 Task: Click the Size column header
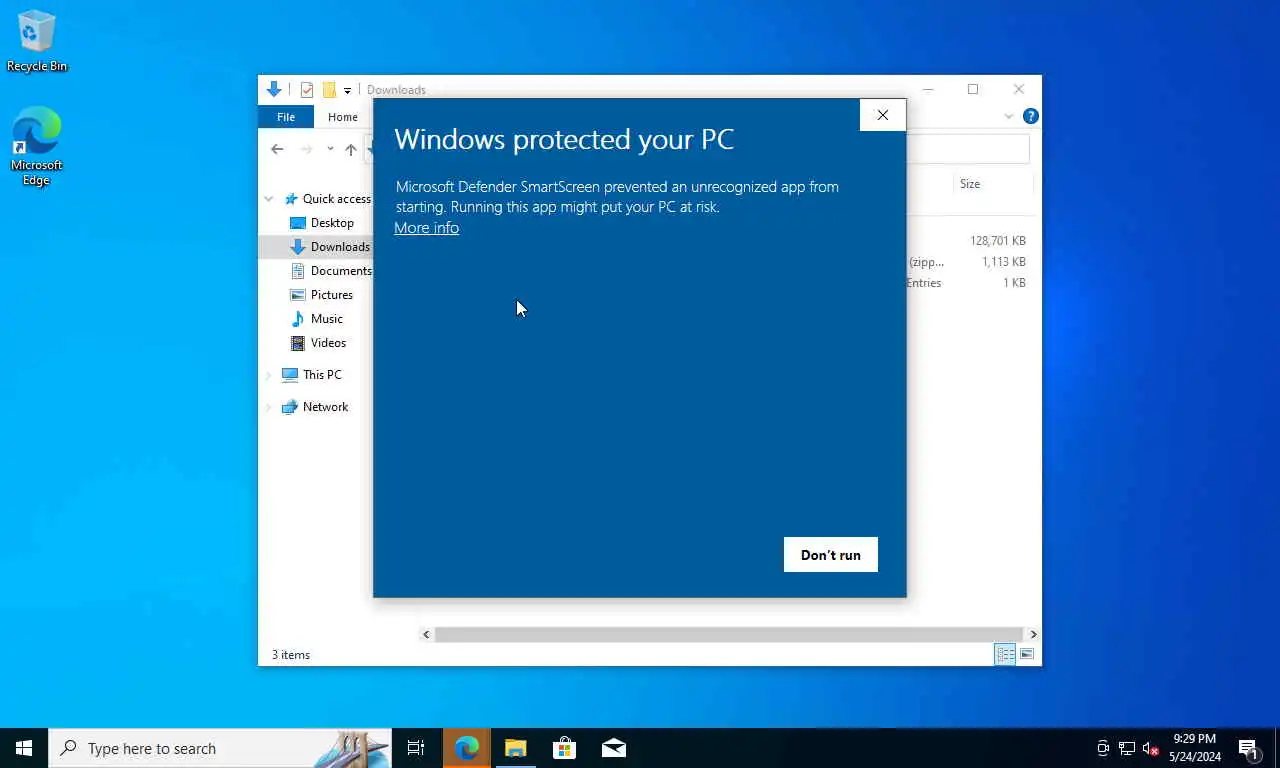click(x=969, y=184)
